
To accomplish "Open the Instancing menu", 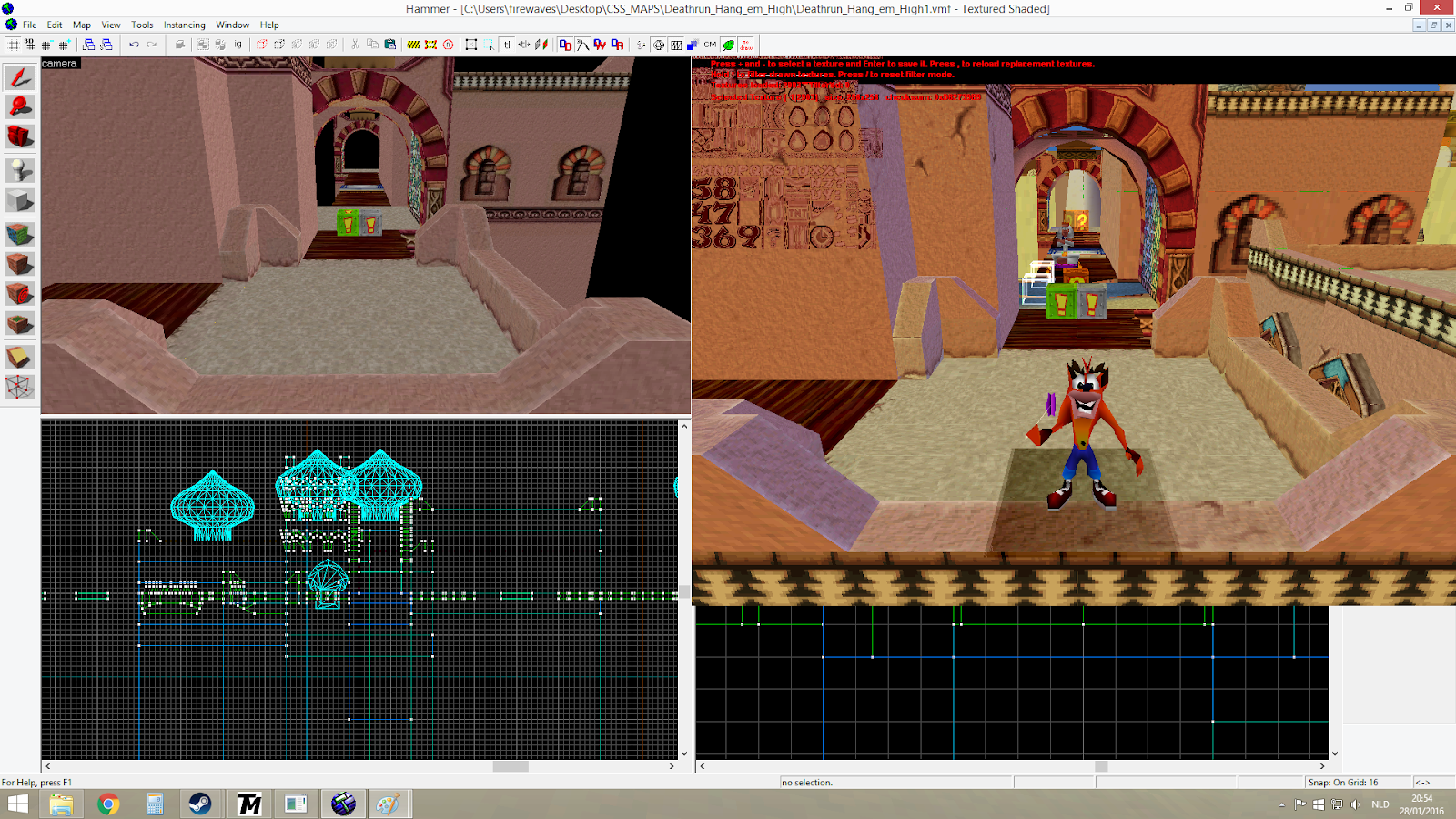I will (185, 25).
